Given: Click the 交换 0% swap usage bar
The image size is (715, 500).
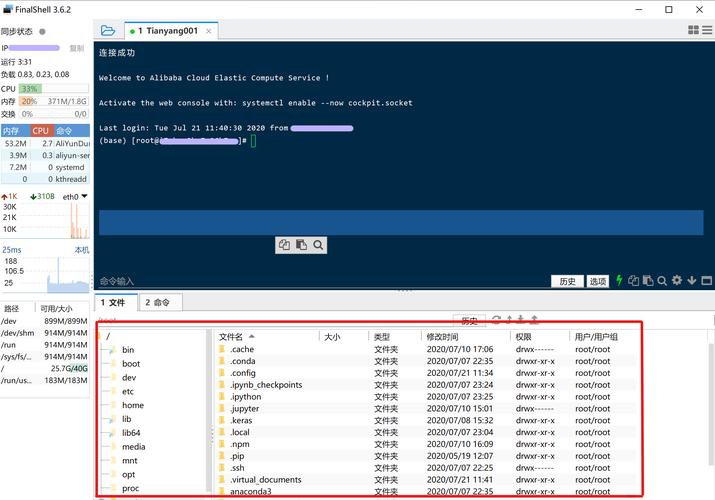Looking at the screenshot, I should click(x=54, y=114).
